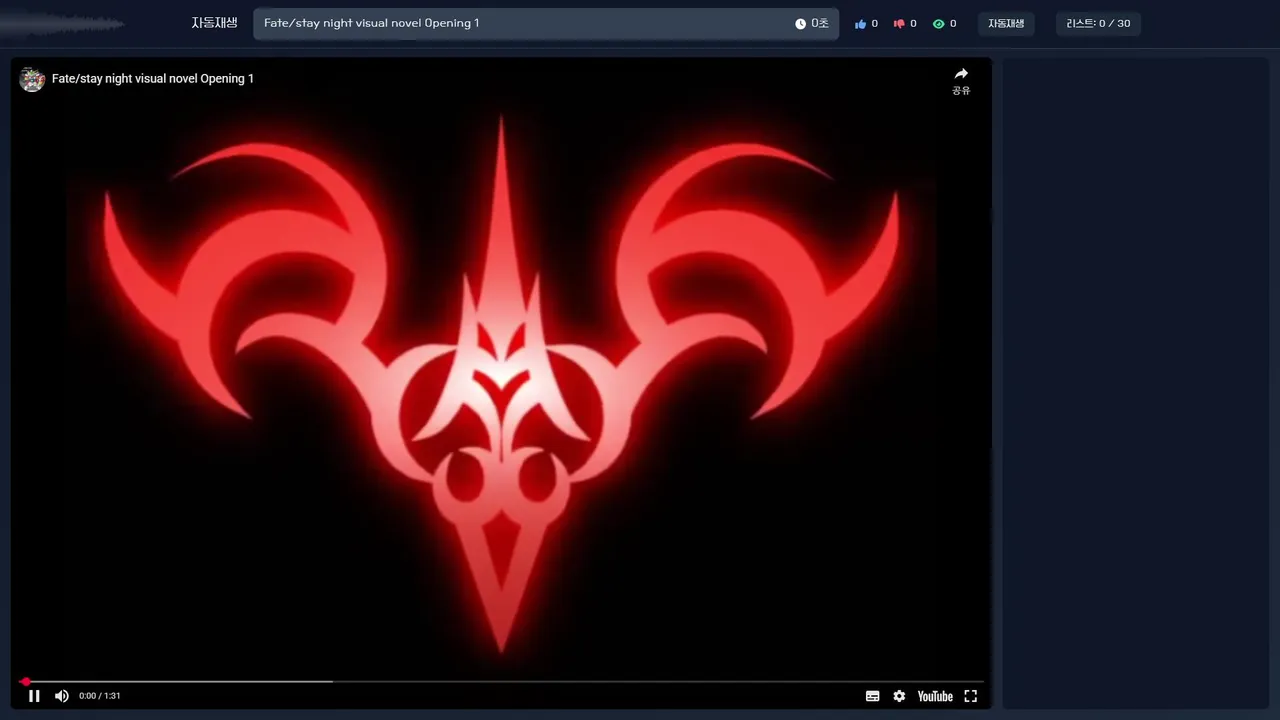Open YouTube player settings gear
The image size is (1280, 720).
click(x=899, y=696)
